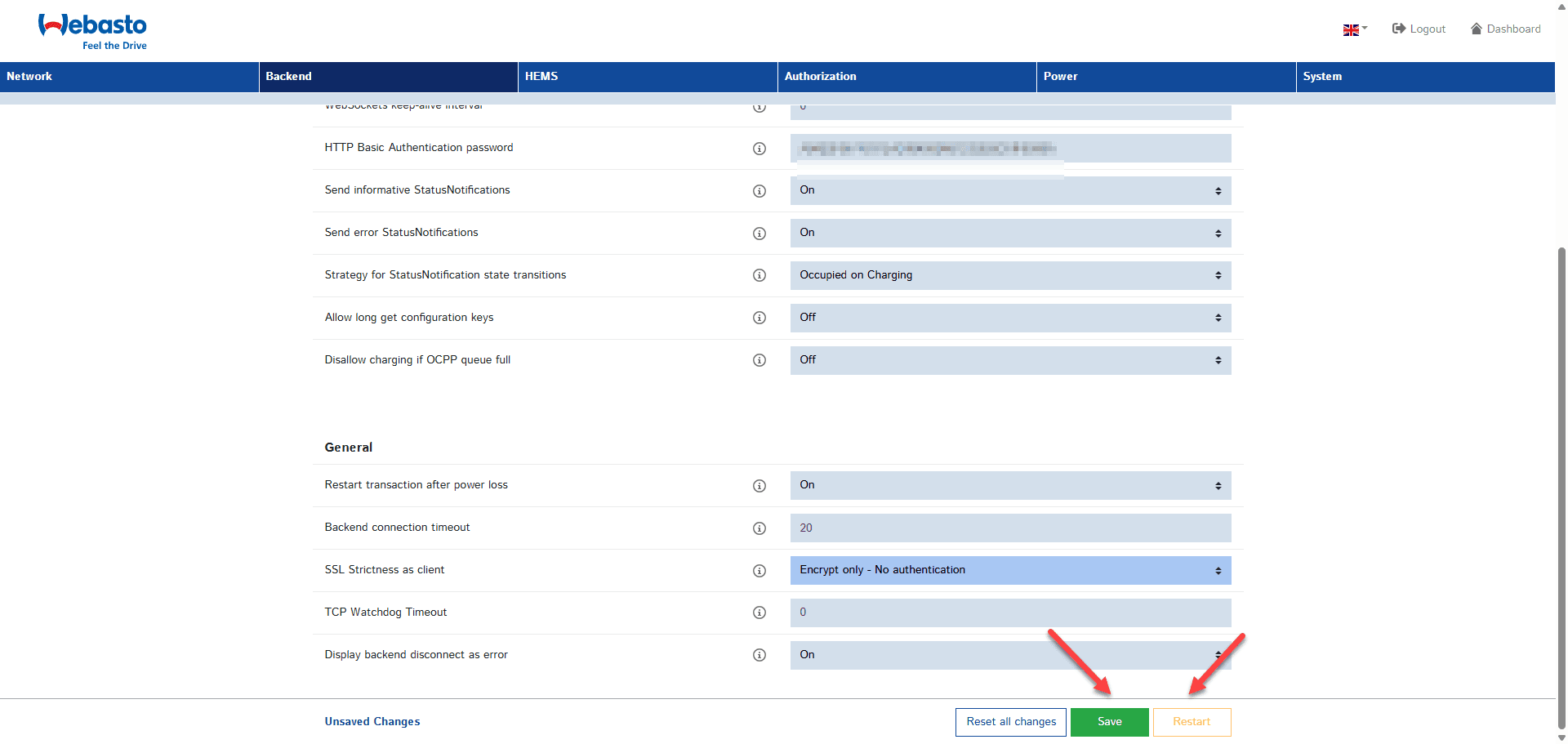This screenshot has width=1568, height=744.
Task: Click the Webasto logo
Action: pos(92,32)
